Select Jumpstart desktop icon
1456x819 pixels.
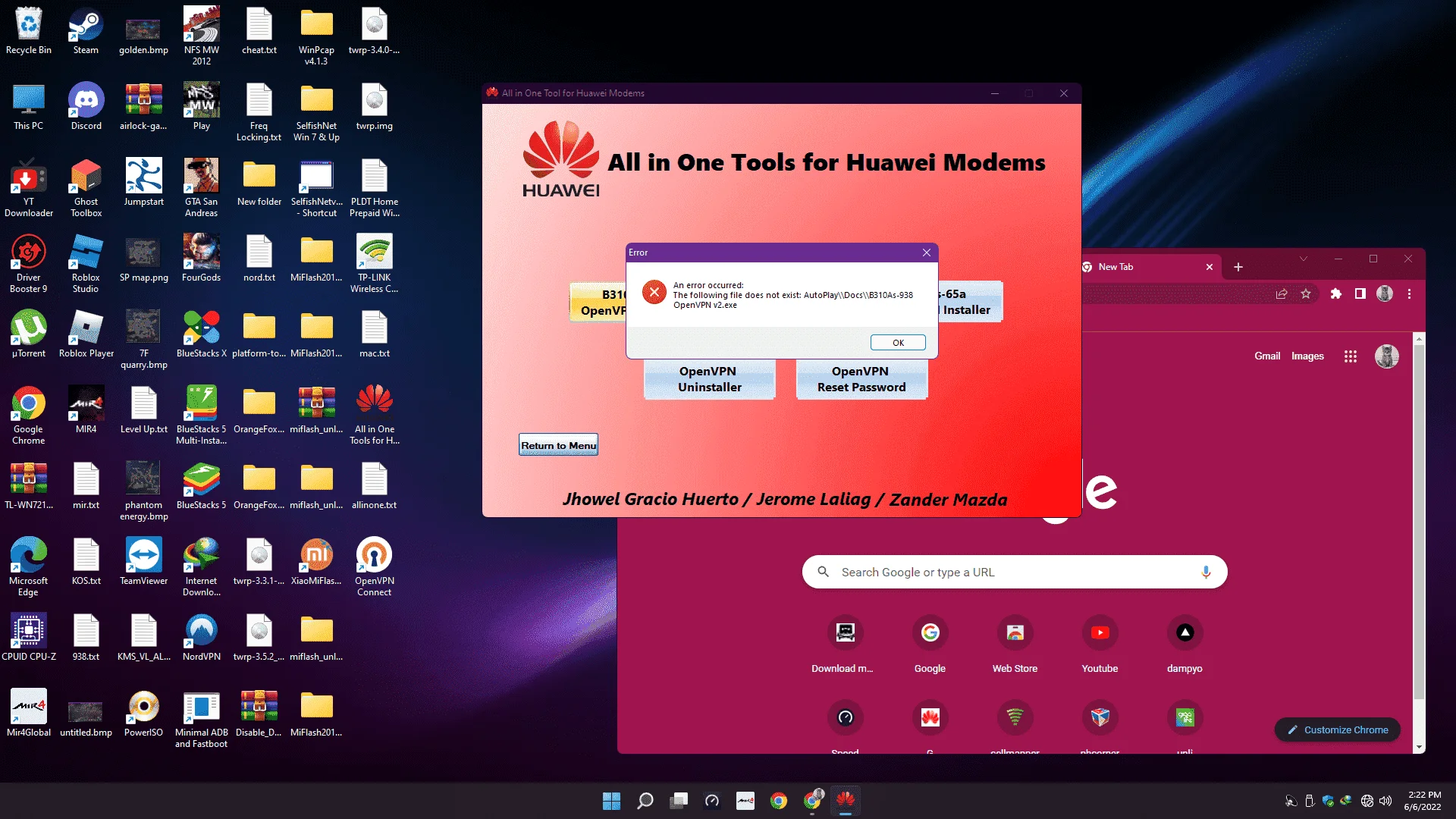[143, 182]
